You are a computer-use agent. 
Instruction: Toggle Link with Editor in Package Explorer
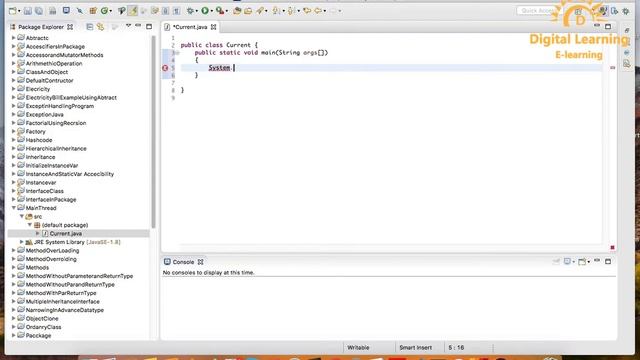click(x=100, y=27)
